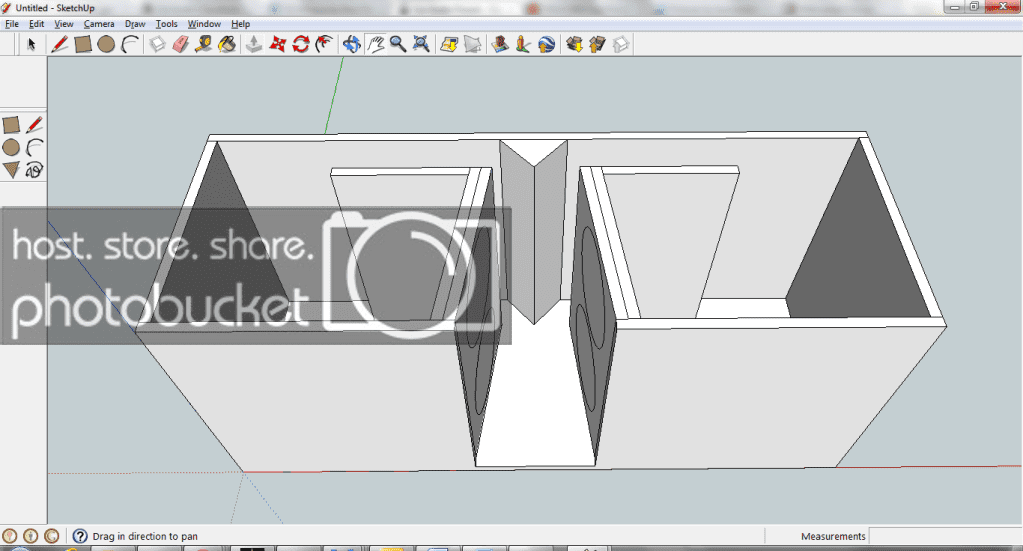Viewport: 1023px width, 551px height.
Task: Click the Toggle Terrain icon
Action: pyautogui.click(x=472, y=44)
